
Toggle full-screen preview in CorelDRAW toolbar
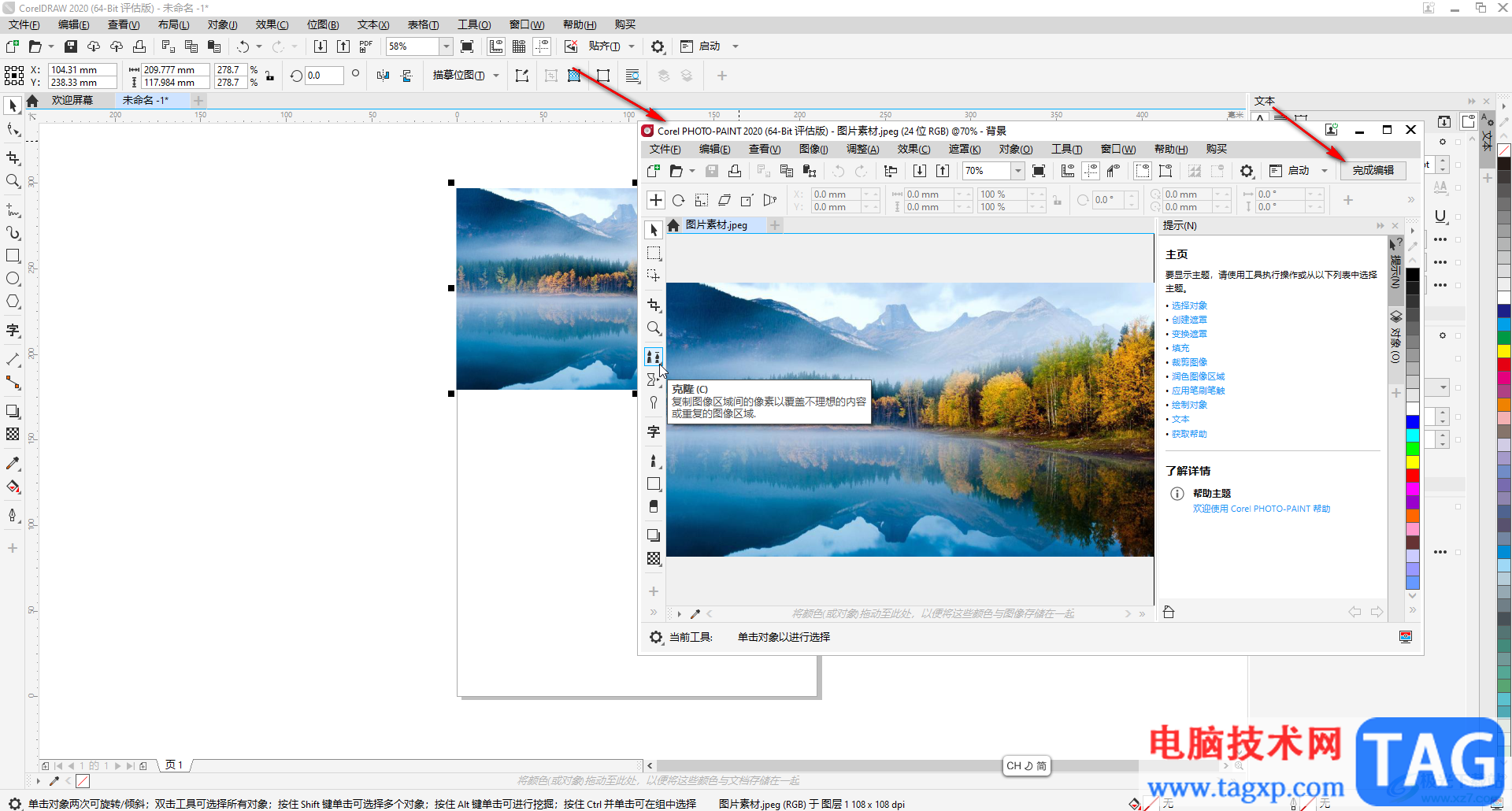[x=467, y=46]
